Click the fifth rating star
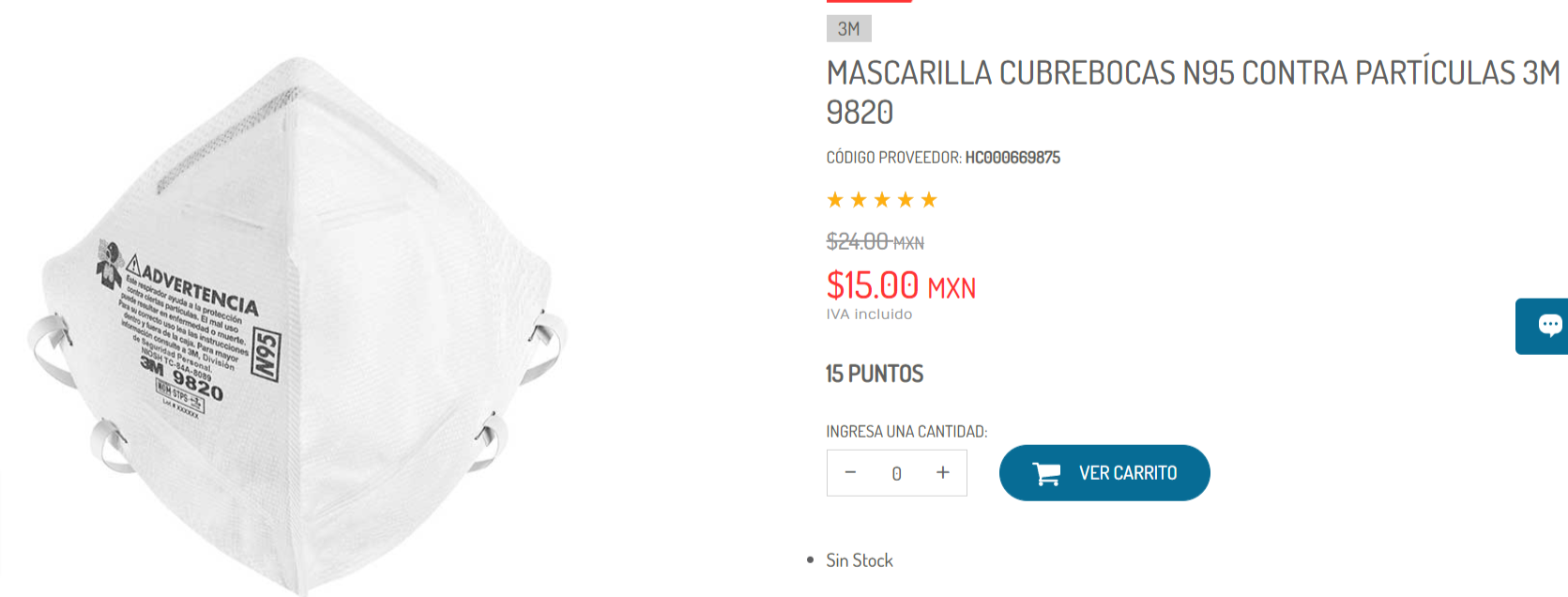The image size is (1568, 597). 929,200
